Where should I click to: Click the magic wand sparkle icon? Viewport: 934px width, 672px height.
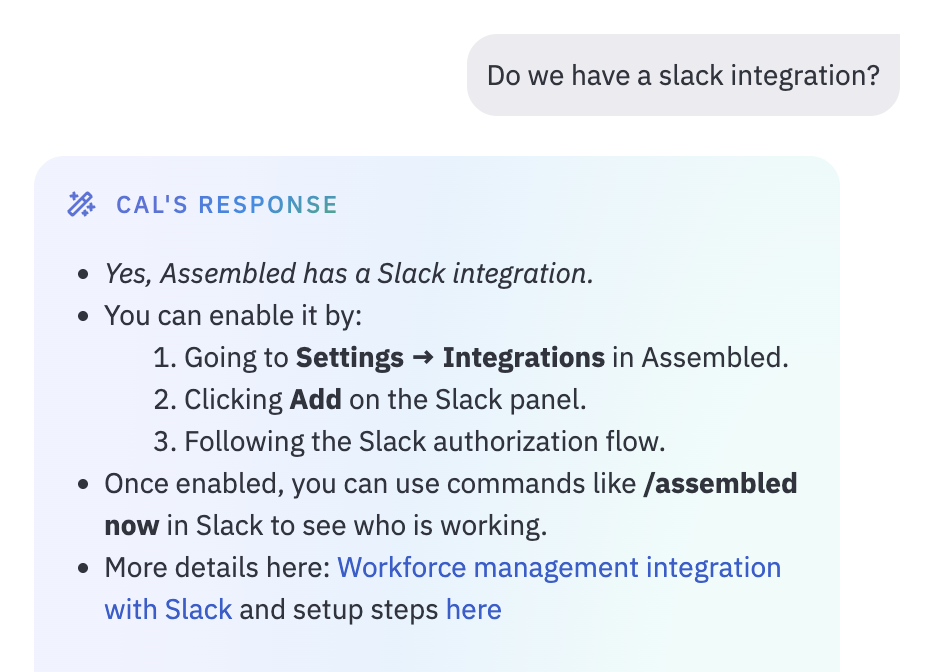point(81,204)
